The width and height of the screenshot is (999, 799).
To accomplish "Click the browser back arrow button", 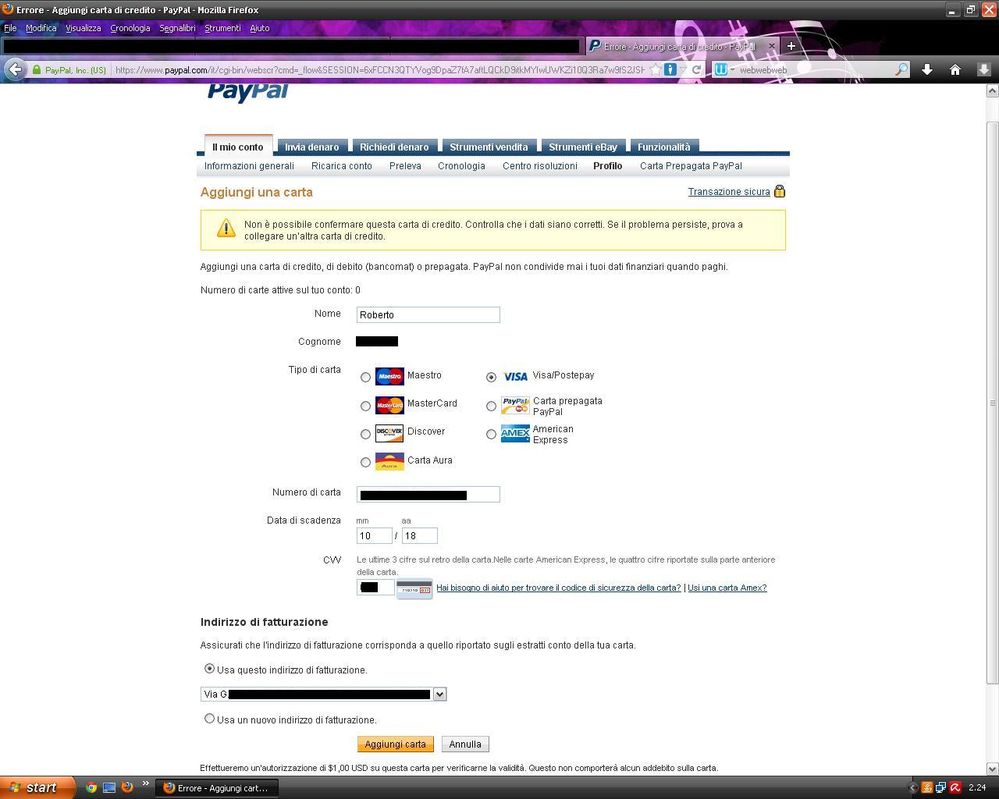I will point(16,69).
